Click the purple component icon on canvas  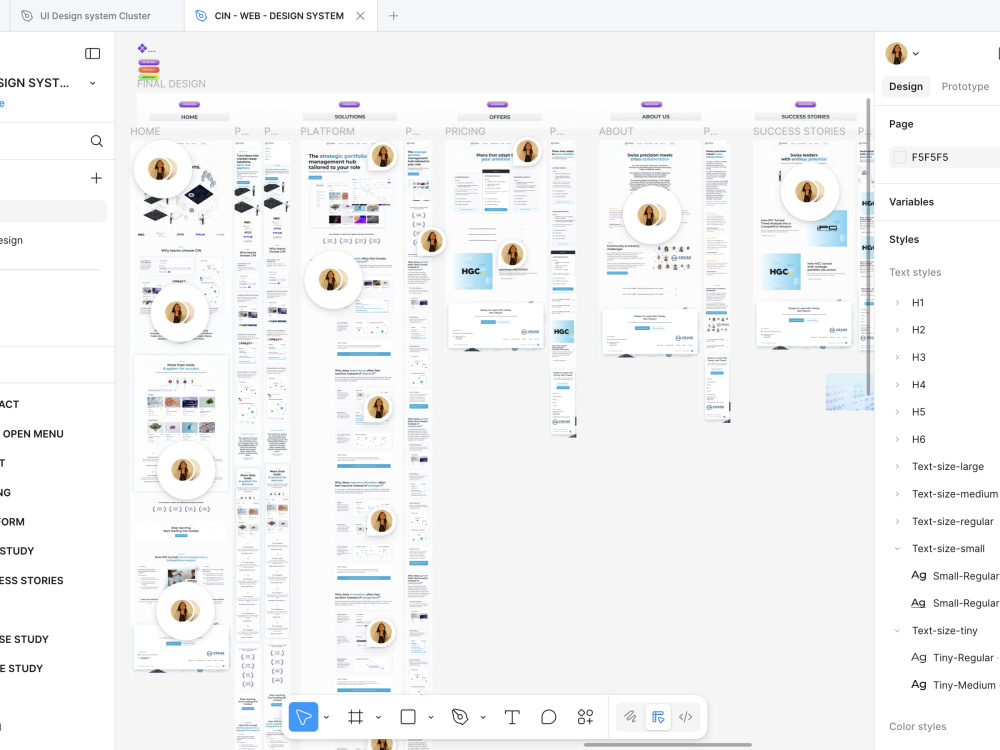click(142, 48)
